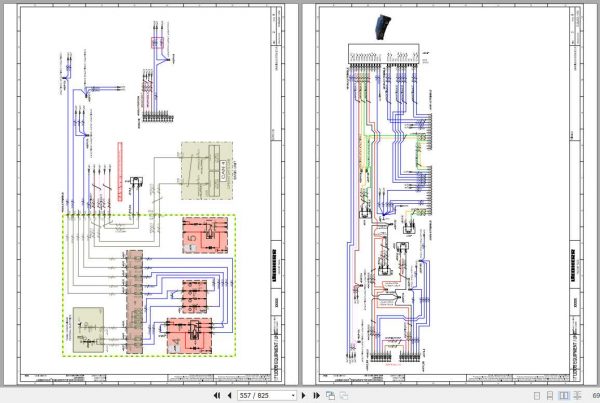Go to the next page
The width and height of the screenshot is (600, 403).
coord(304,395)
